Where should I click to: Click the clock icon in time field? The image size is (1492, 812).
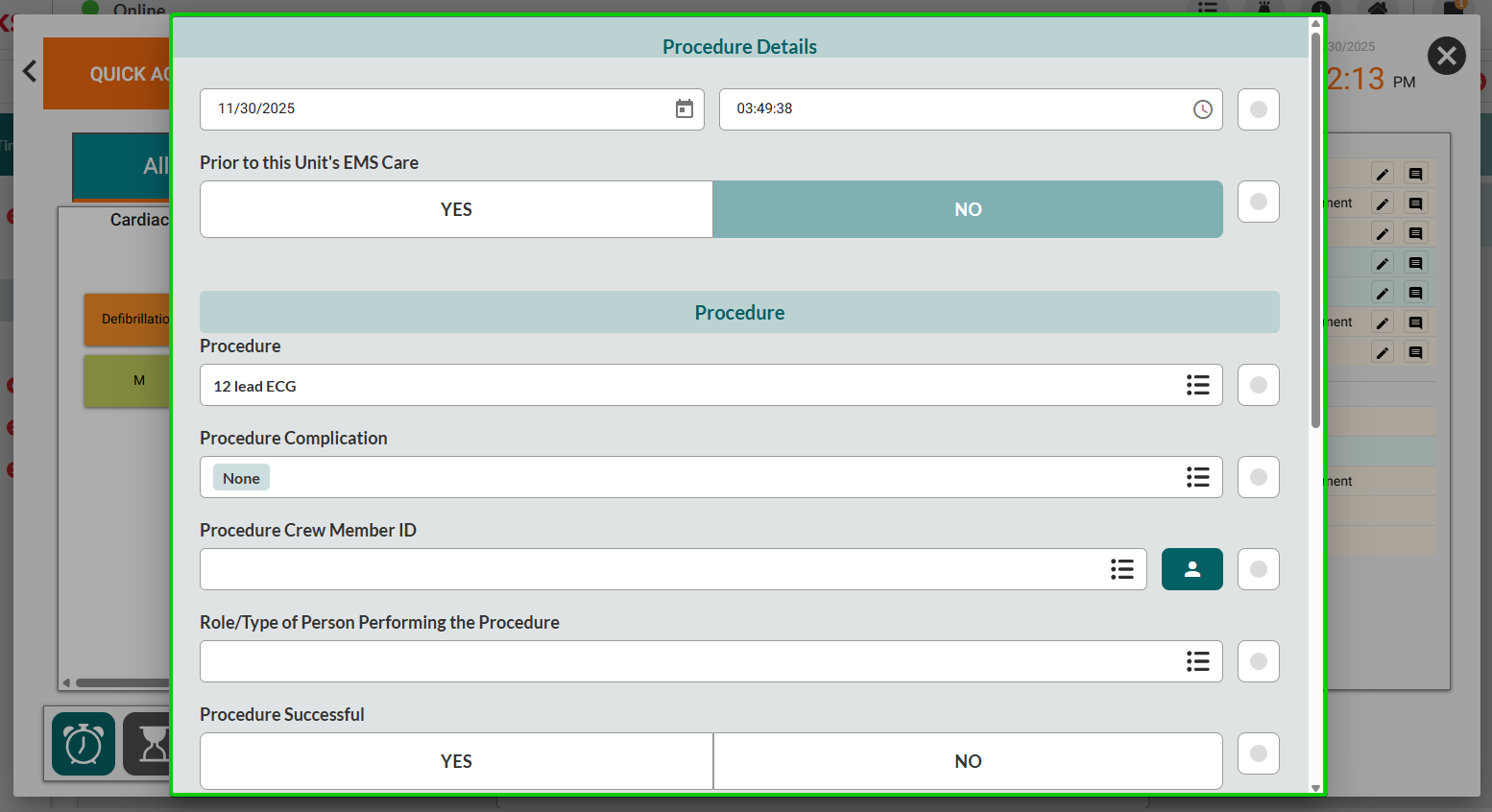(1202, 109)
